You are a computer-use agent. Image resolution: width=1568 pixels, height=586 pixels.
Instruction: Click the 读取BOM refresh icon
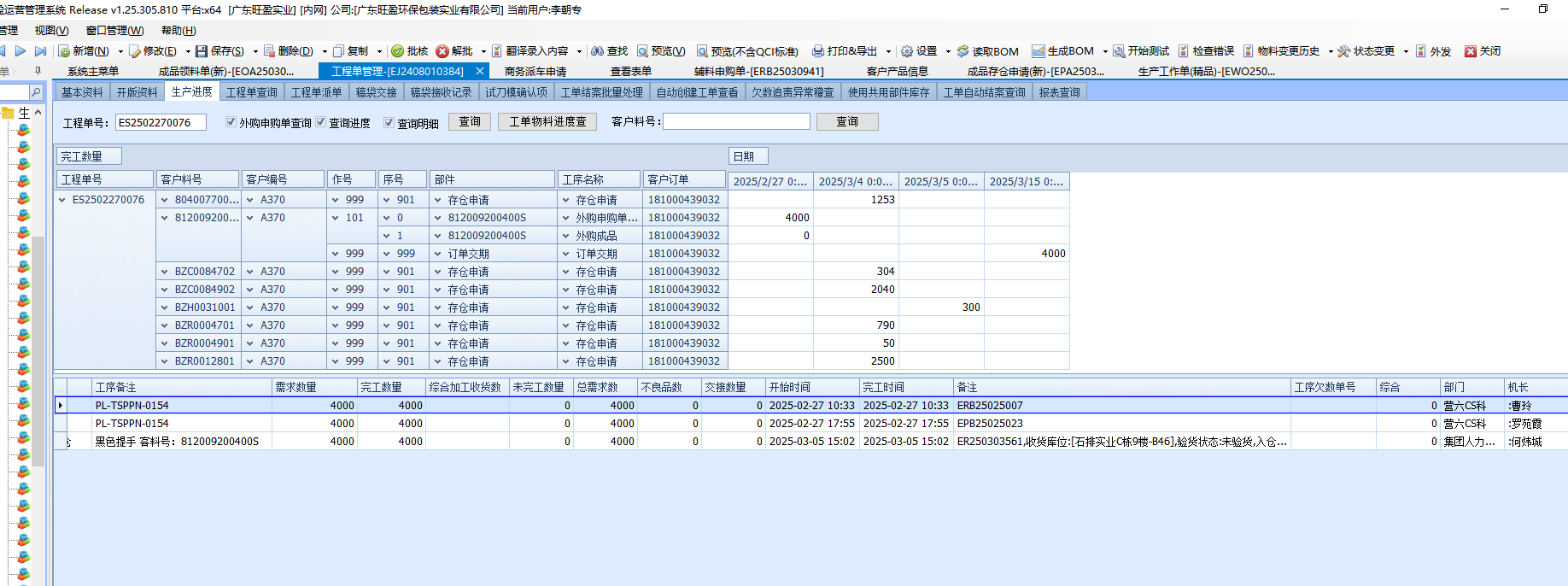tap(962, 51)
